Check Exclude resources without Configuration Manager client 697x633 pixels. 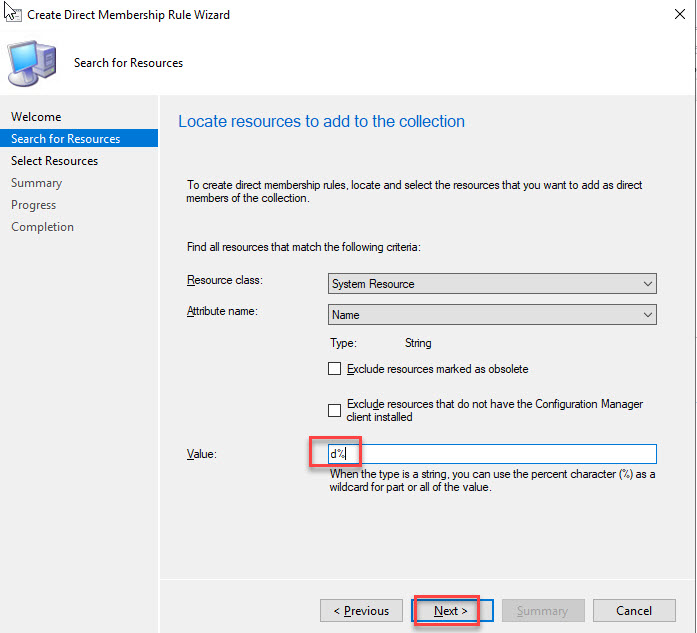[335, 410]
